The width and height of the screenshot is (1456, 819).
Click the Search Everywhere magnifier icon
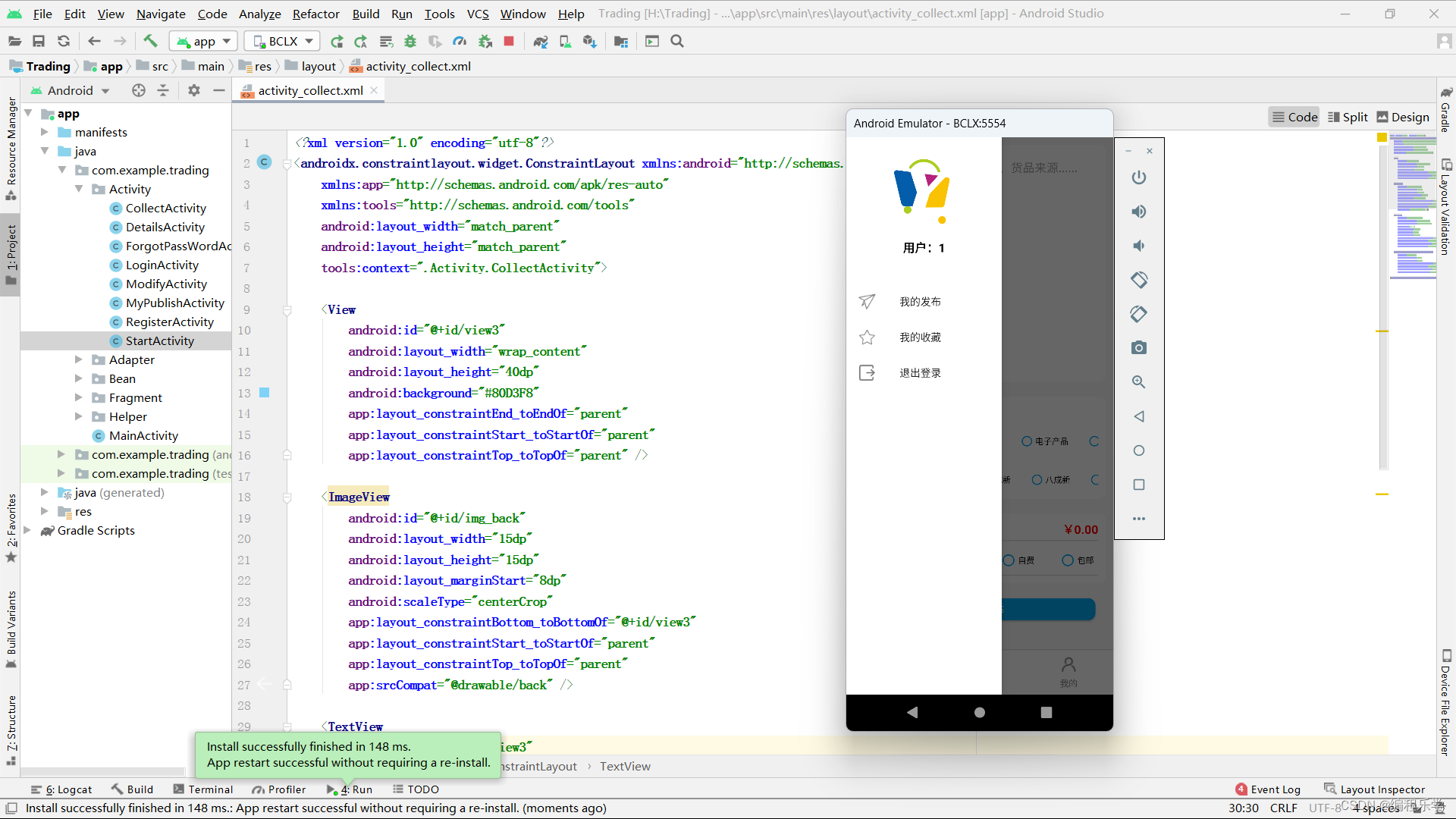point(677,41)
